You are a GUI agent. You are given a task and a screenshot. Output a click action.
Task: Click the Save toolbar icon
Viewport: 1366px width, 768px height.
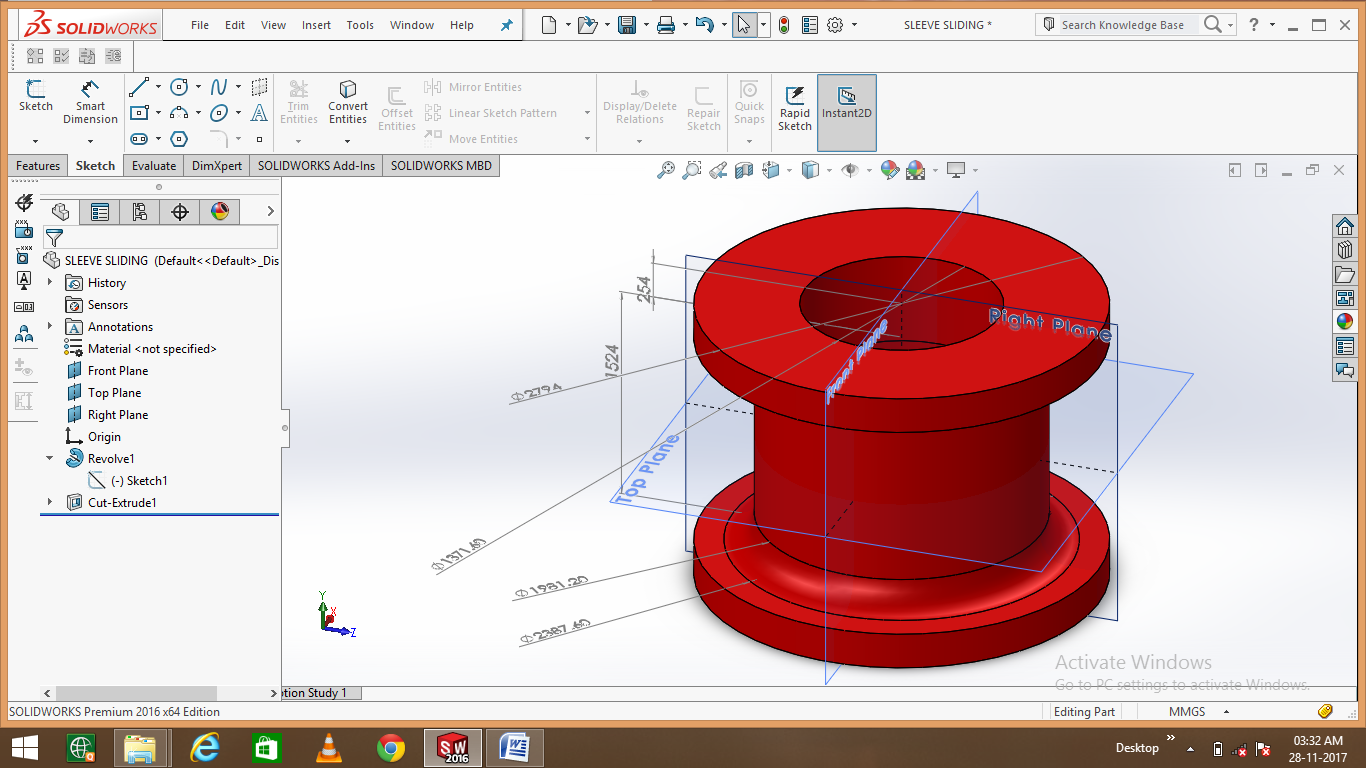pyautogui.click(x=627, y=25)
